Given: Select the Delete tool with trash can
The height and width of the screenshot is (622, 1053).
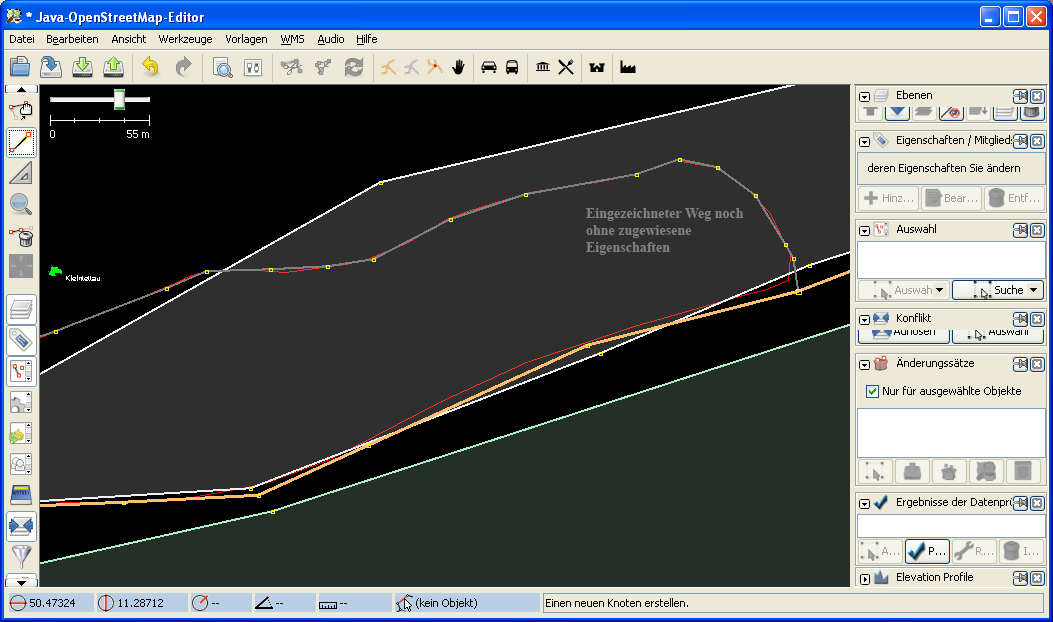Looking at the screenshot, I should 21,236.
